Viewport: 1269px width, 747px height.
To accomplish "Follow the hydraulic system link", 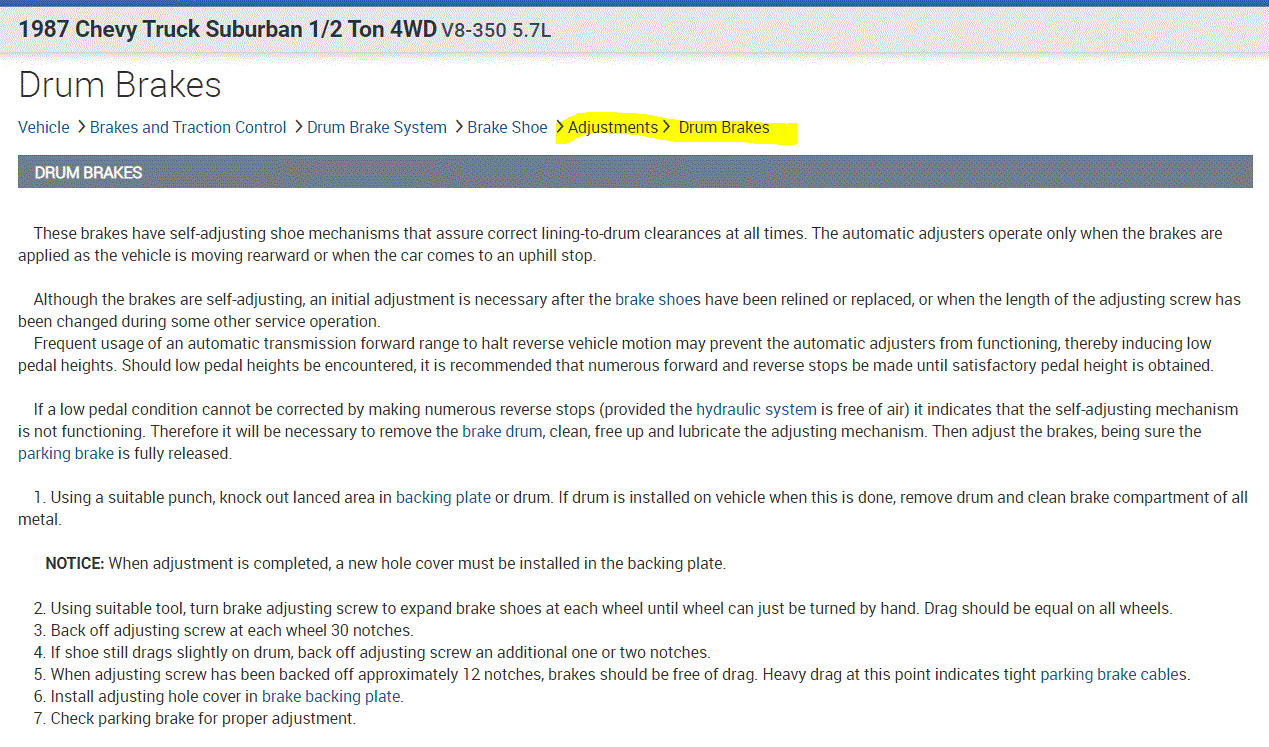I will pos(756,409).
